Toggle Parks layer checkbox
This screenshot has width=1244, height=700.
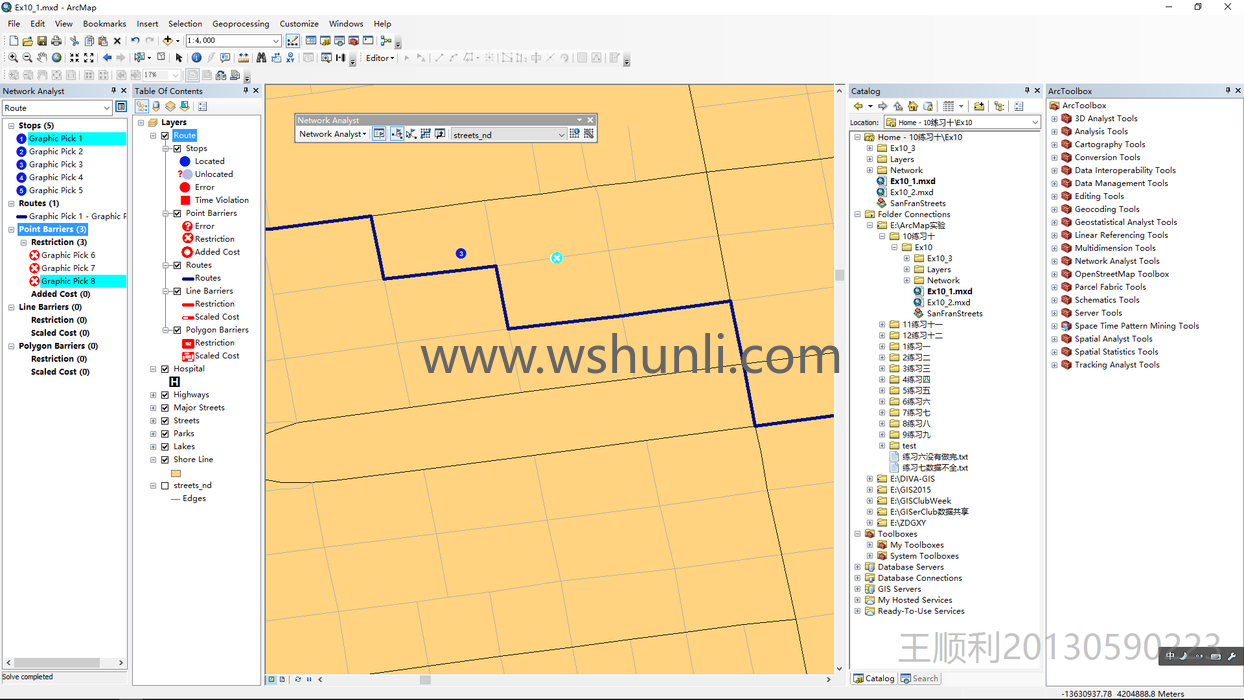[x=165, y=434]
